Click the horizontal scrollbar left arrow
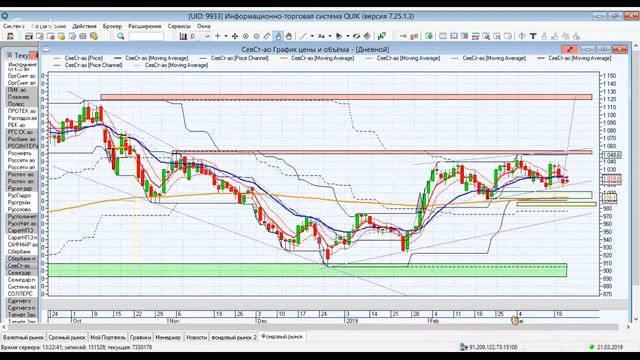 (x=4, y=327)
